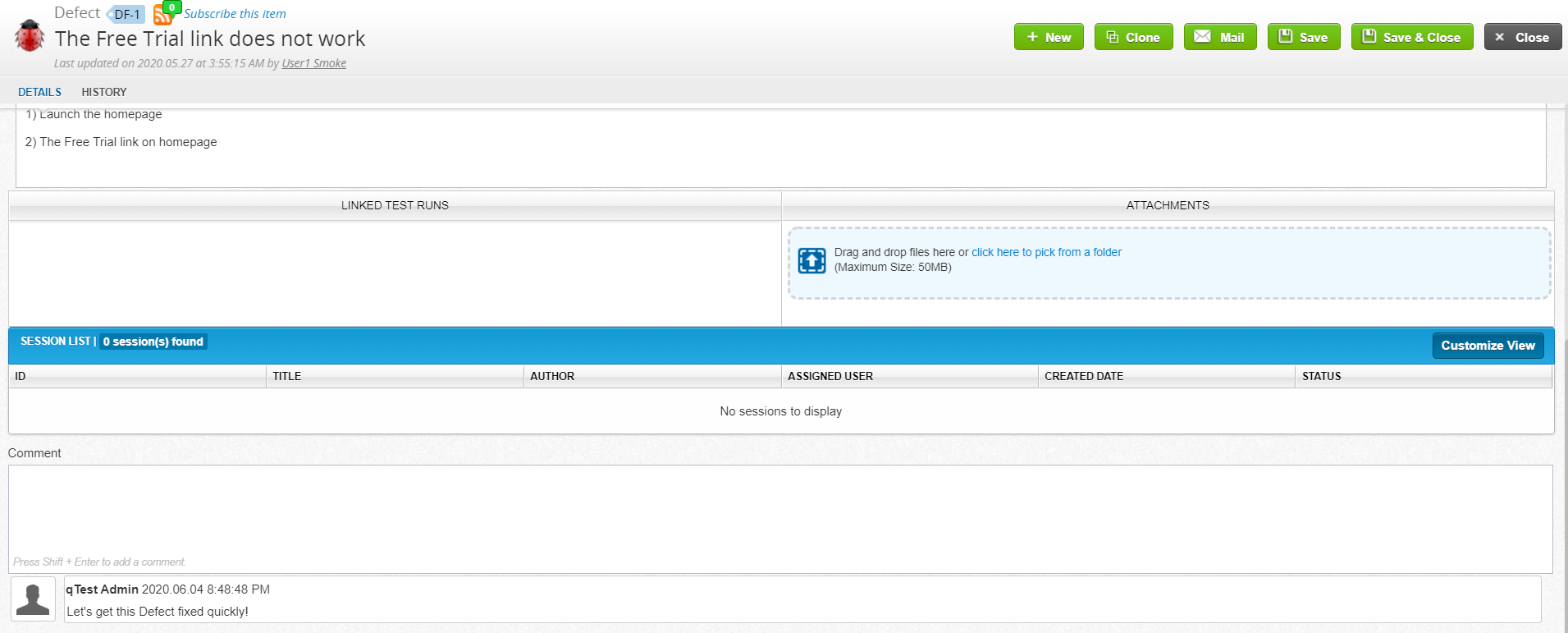Screen dimensions: 1568x633
Task: Clone this defect
Action: click(x=1133, y=37)
